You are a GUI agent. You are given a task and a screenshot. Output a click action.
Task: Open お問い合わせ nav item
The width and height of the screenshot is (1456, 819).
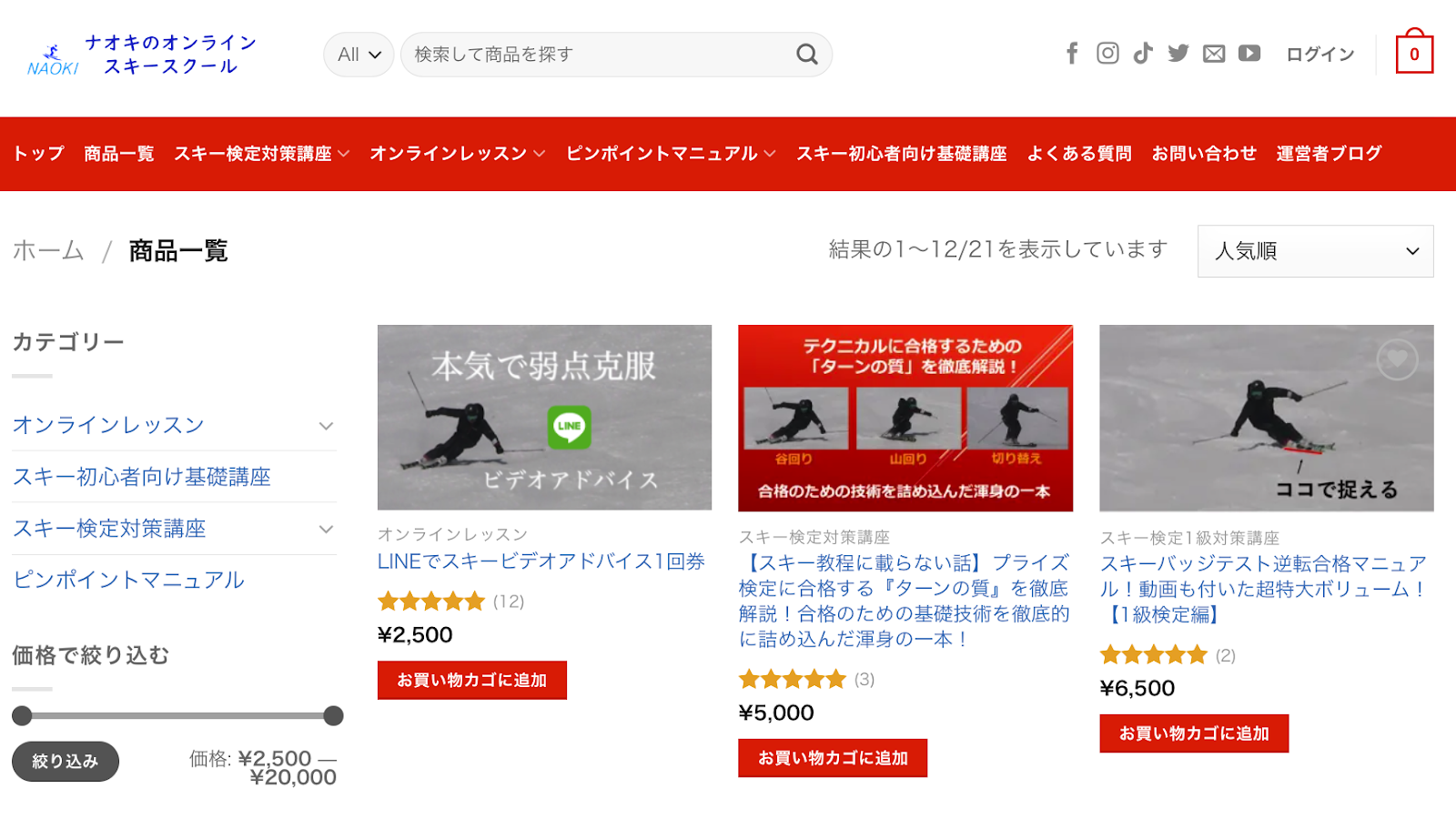1204,154
